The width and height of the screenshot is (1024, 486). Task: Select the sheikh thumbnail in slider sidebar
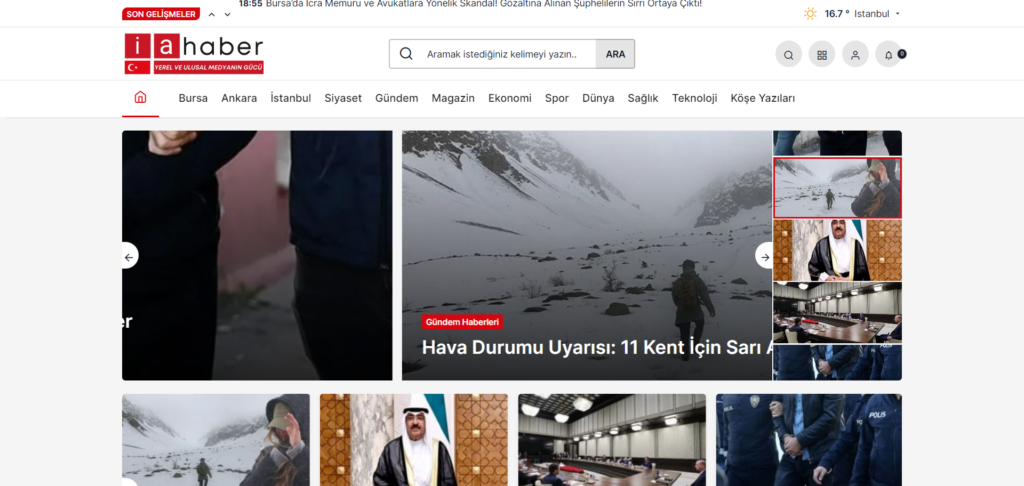click(x=837, y=250)
